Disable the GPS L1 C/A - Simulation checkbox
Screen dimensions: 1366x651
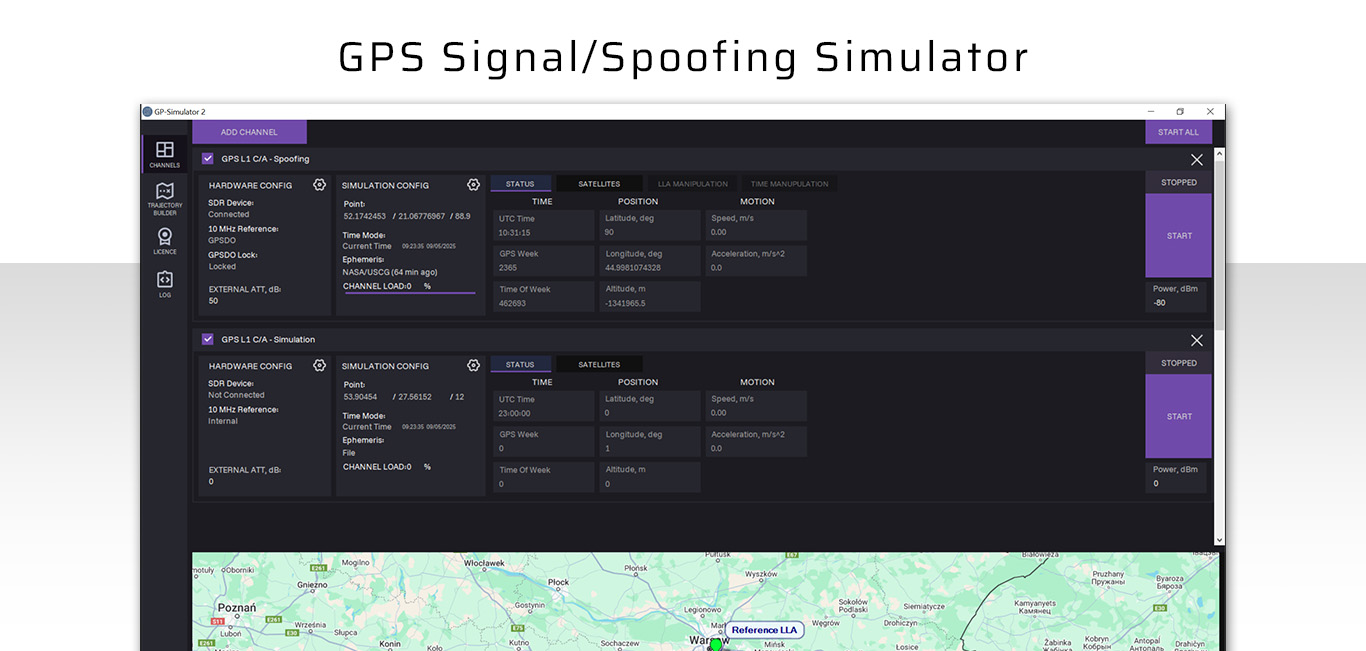pos(207,339)
